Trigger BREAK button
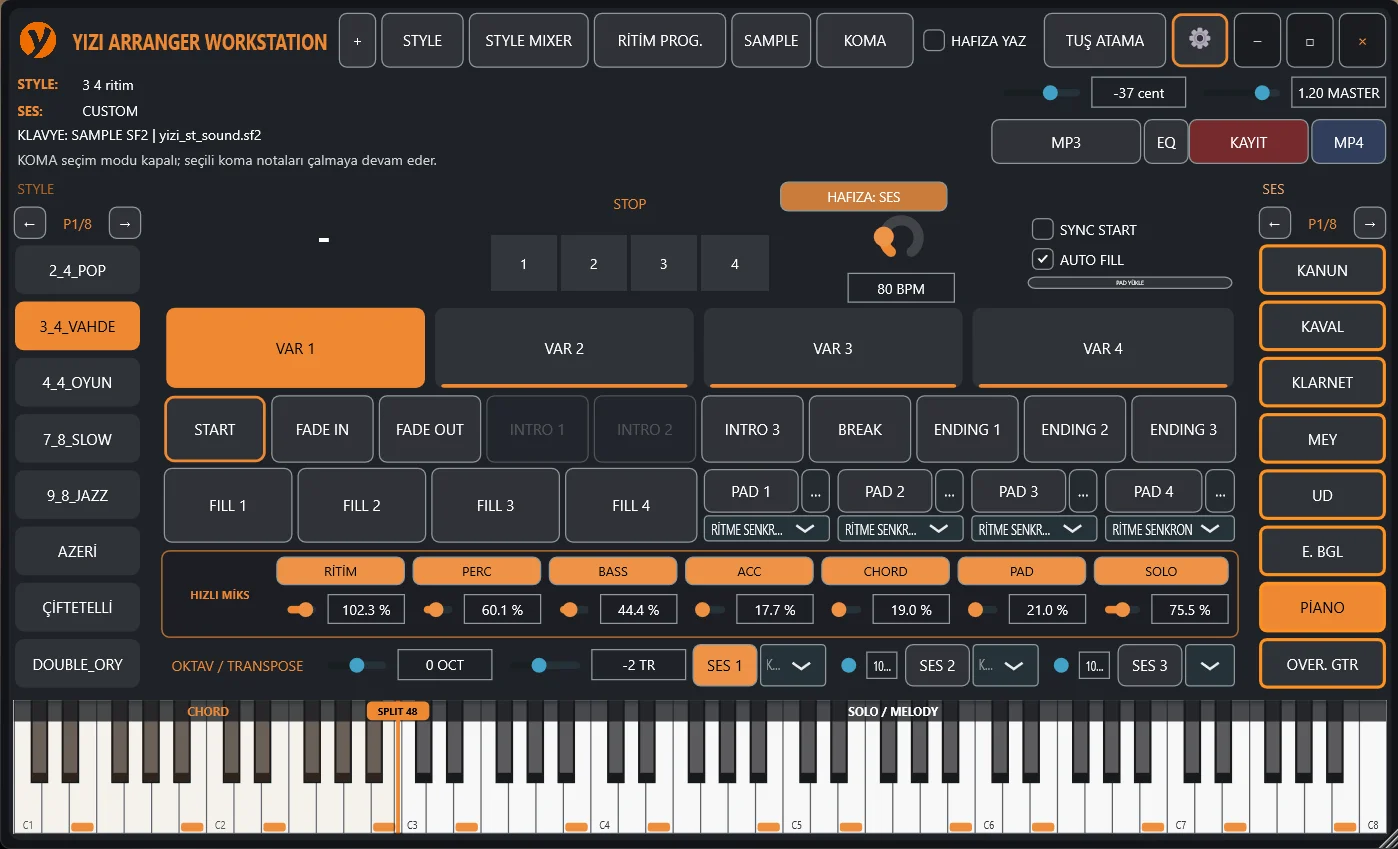This screenshot has height=849, width=1398. [860, 429]
